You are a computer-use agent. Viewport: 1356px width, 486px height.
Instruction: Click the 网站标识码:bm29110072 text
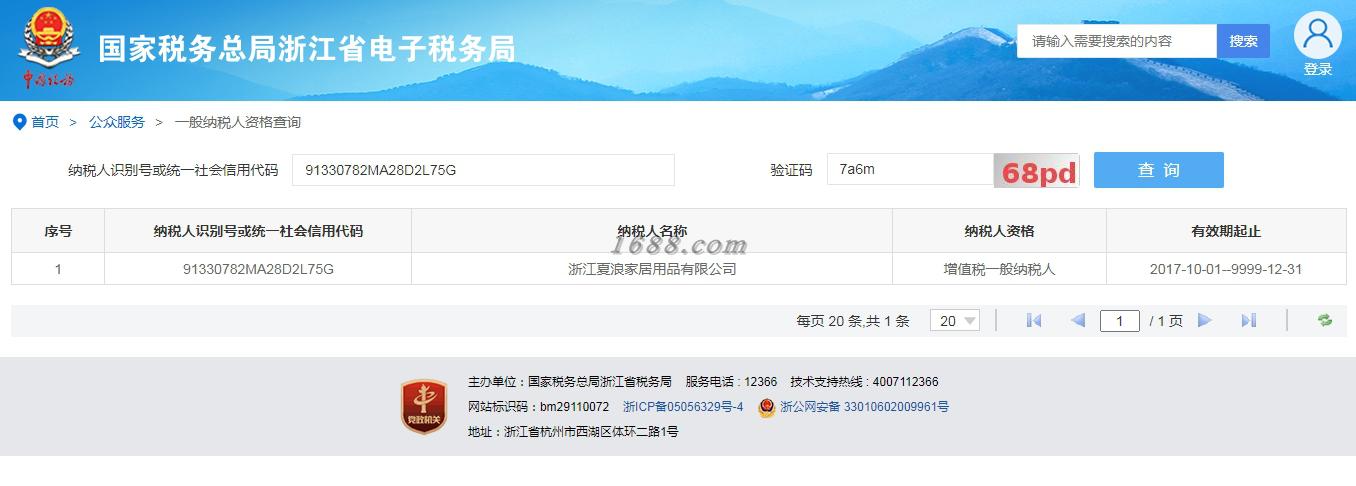[538, 407]
